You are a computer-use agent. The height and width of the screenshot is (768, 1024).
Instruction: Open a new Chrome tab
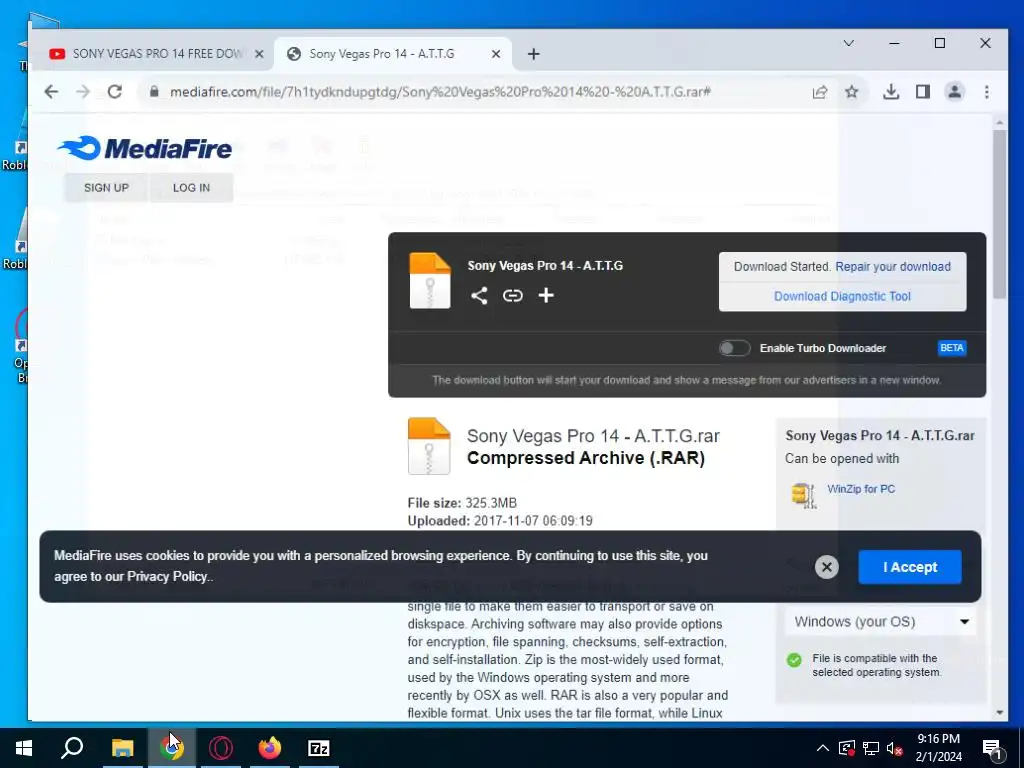pos(534,54)
